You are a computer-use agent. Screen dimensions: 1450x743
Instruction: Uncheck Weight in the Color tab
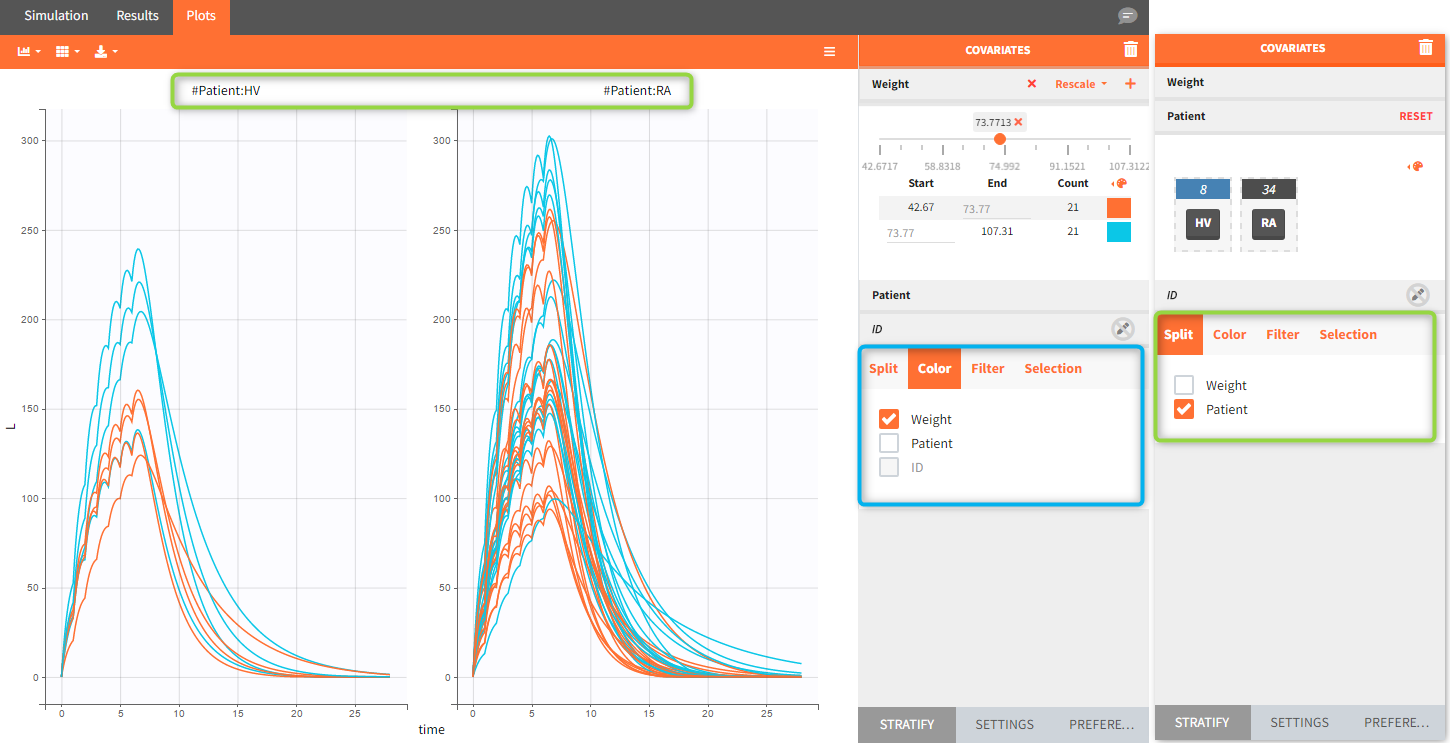pos(889,419)
